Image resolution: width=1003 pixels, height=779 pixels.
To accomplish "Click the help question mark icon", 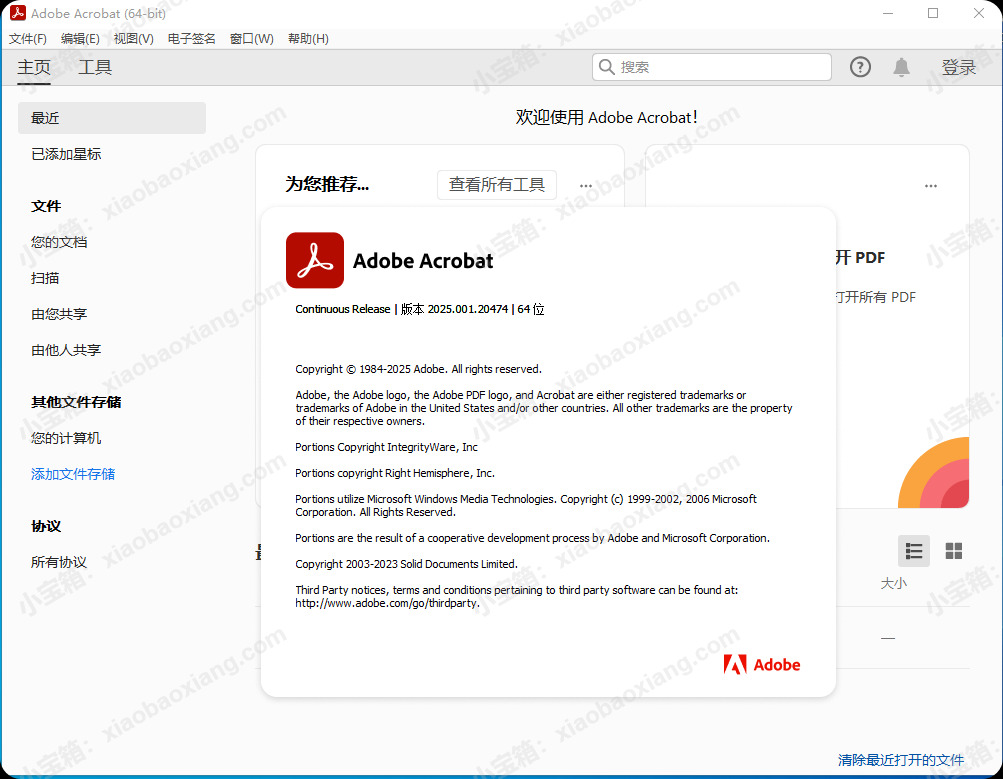I will tap(860, 67).
